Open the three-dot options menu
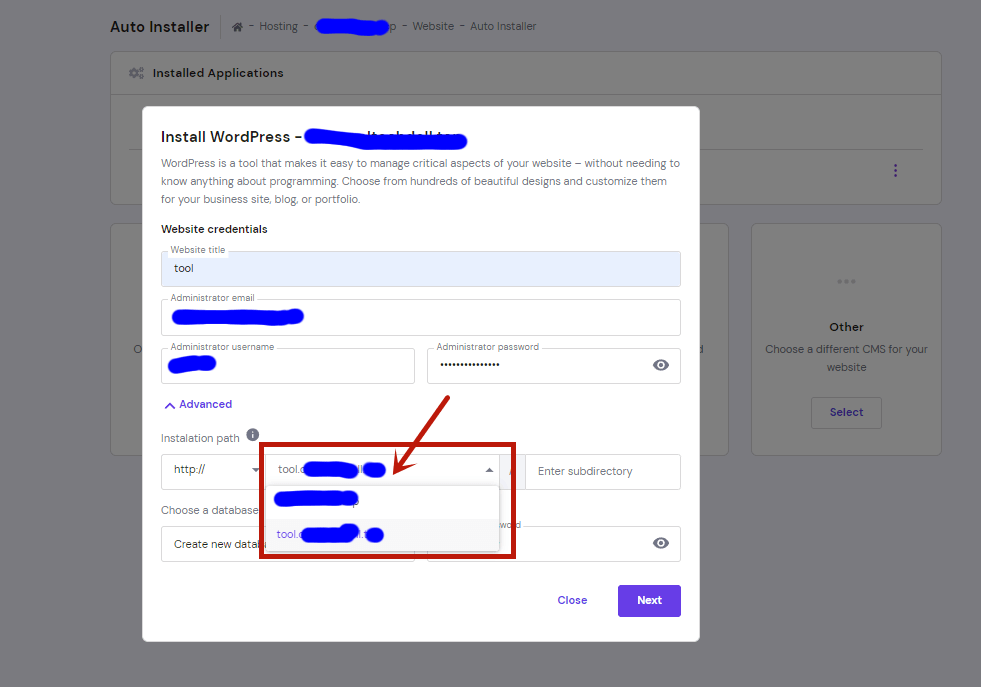981x687 pixels. [895, 171]
